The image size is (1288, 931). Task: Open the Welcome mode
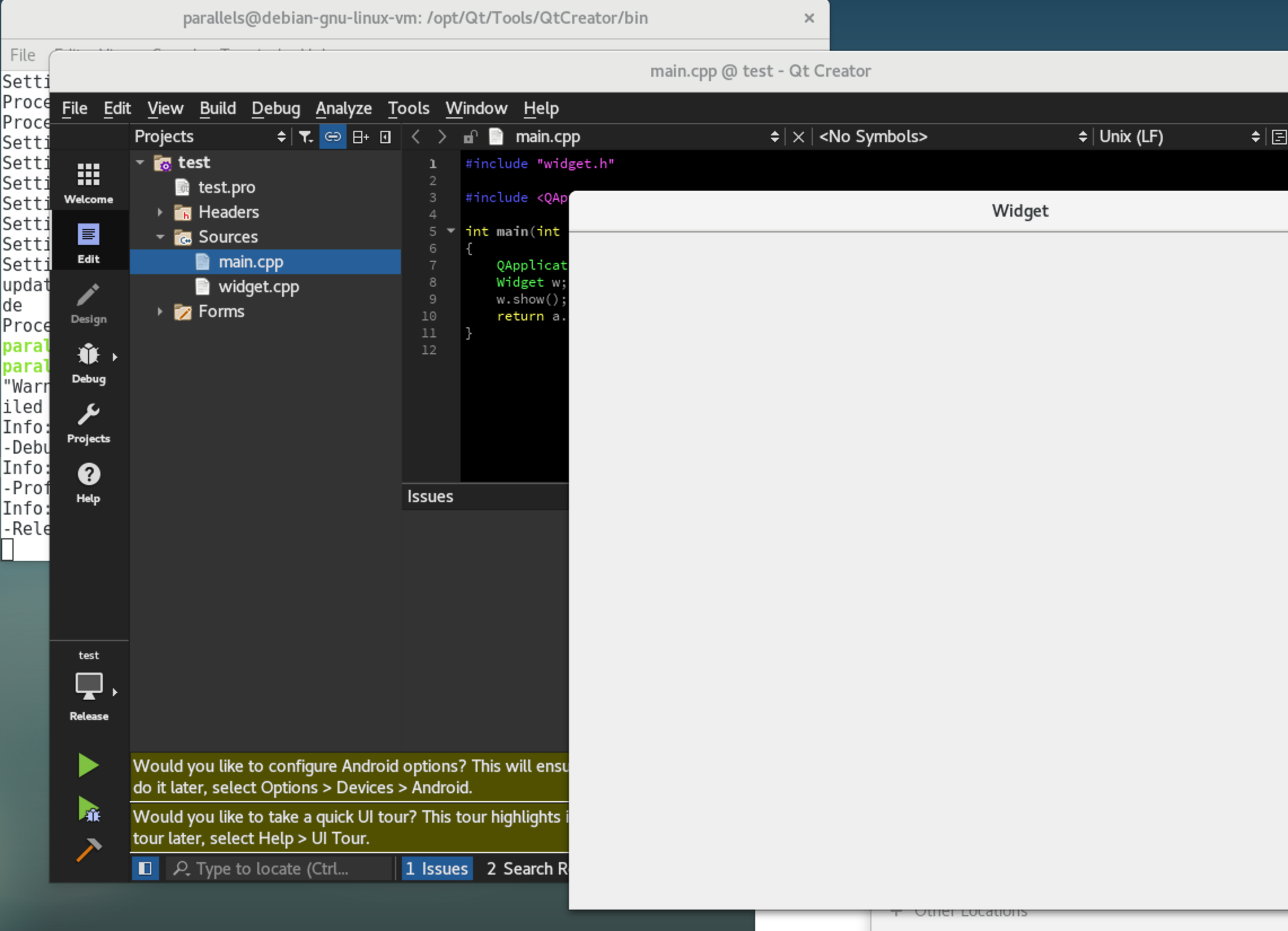click(89, 182)
